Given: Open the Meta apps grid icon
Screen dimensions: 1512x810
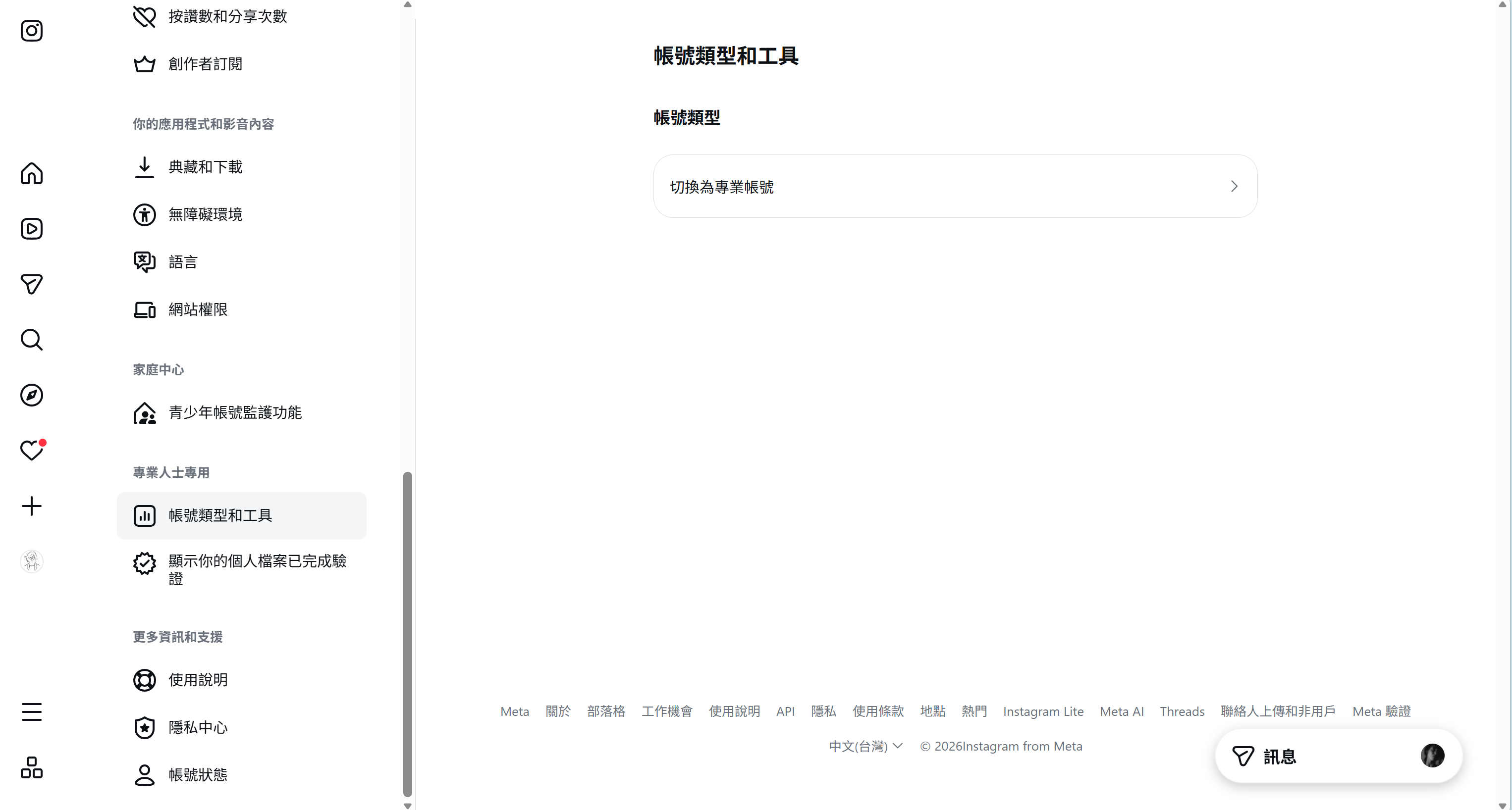Looking at the screenshot, I should point(32,767).
